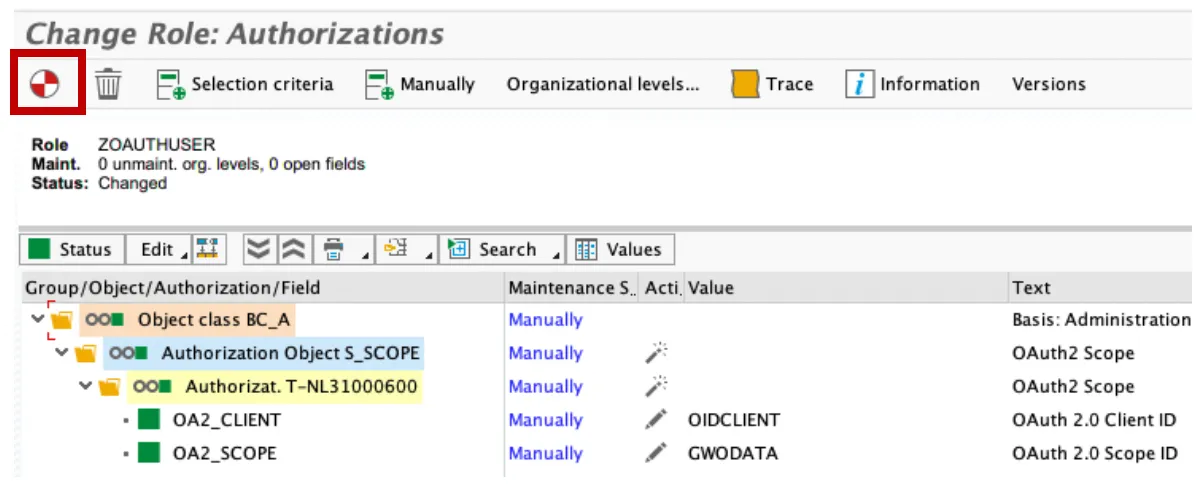Viewport: 1202px width, 488px height.
Task: Click the print icon in the tree toolbar
Action: point(334,250)
